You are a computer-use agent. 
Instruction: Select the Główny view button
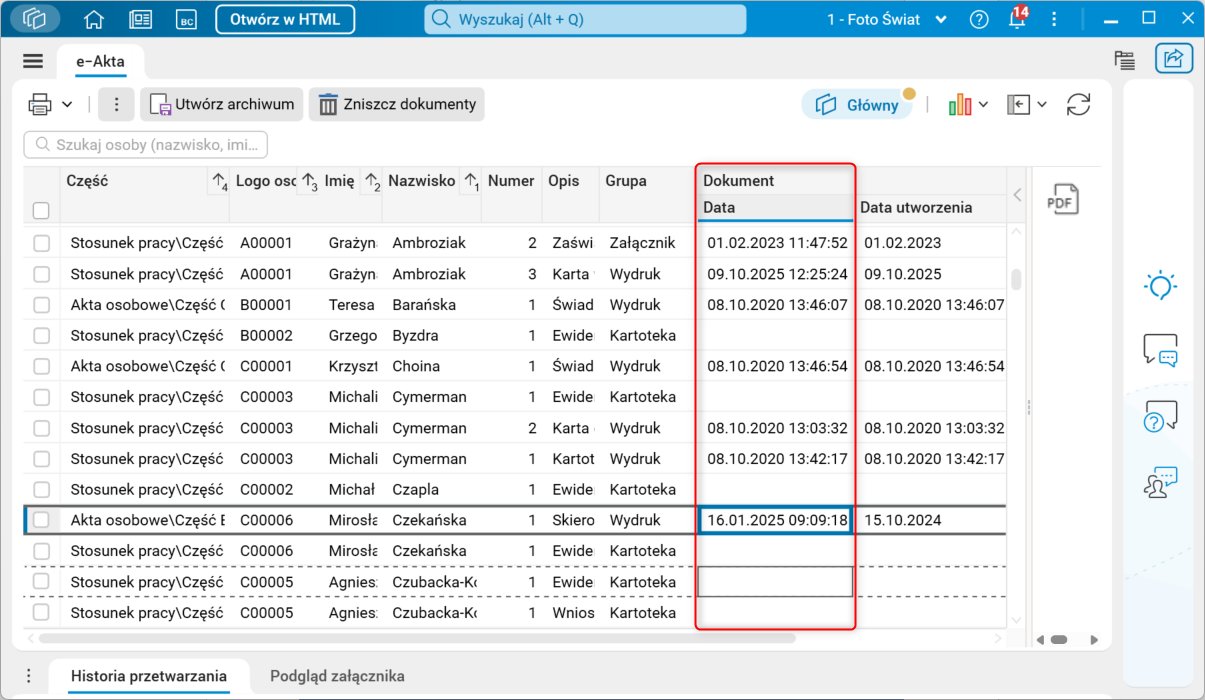click(x=857, y=105)
